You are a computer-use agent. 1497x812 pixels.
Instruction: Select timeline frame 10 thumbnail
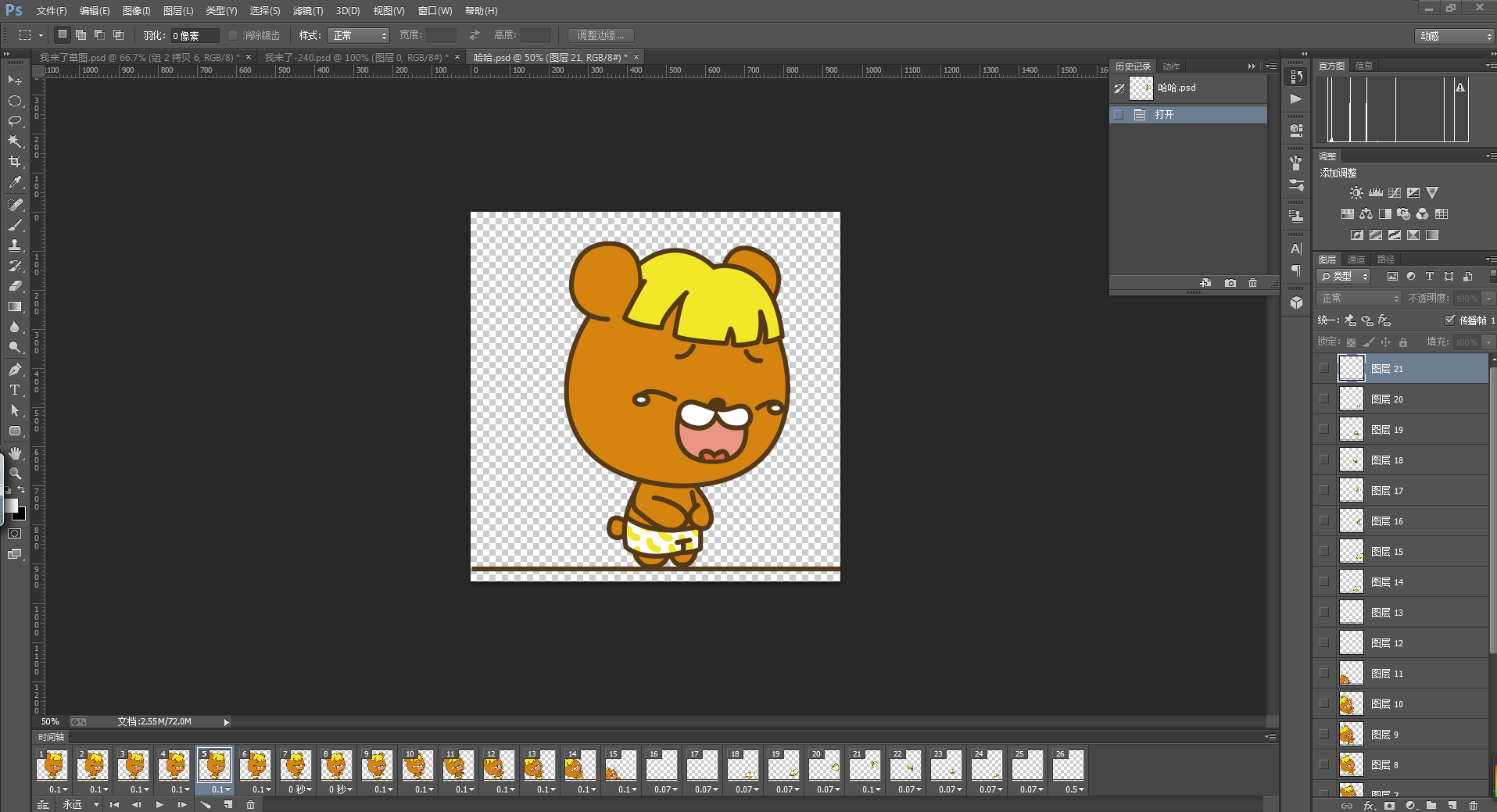pyautogui.click(x=417, y=764)
